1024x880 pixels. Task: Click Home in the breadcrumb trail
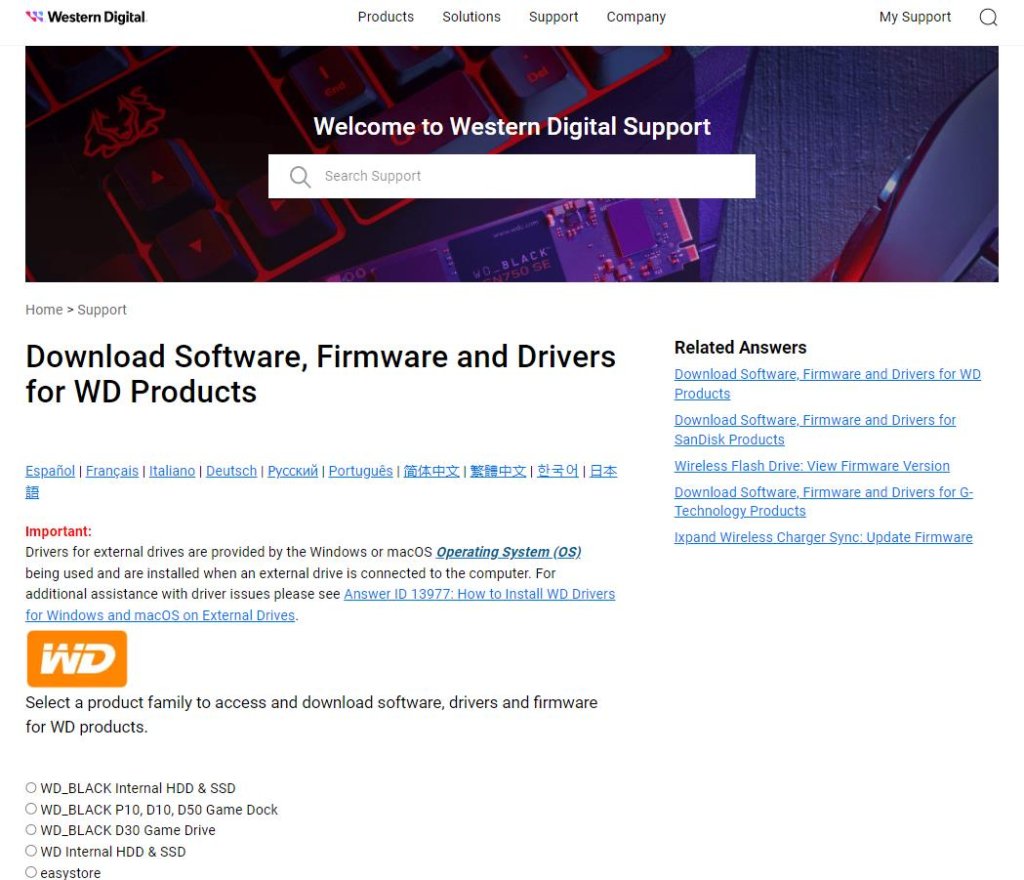pyautogui.click(x=43, y=309)
